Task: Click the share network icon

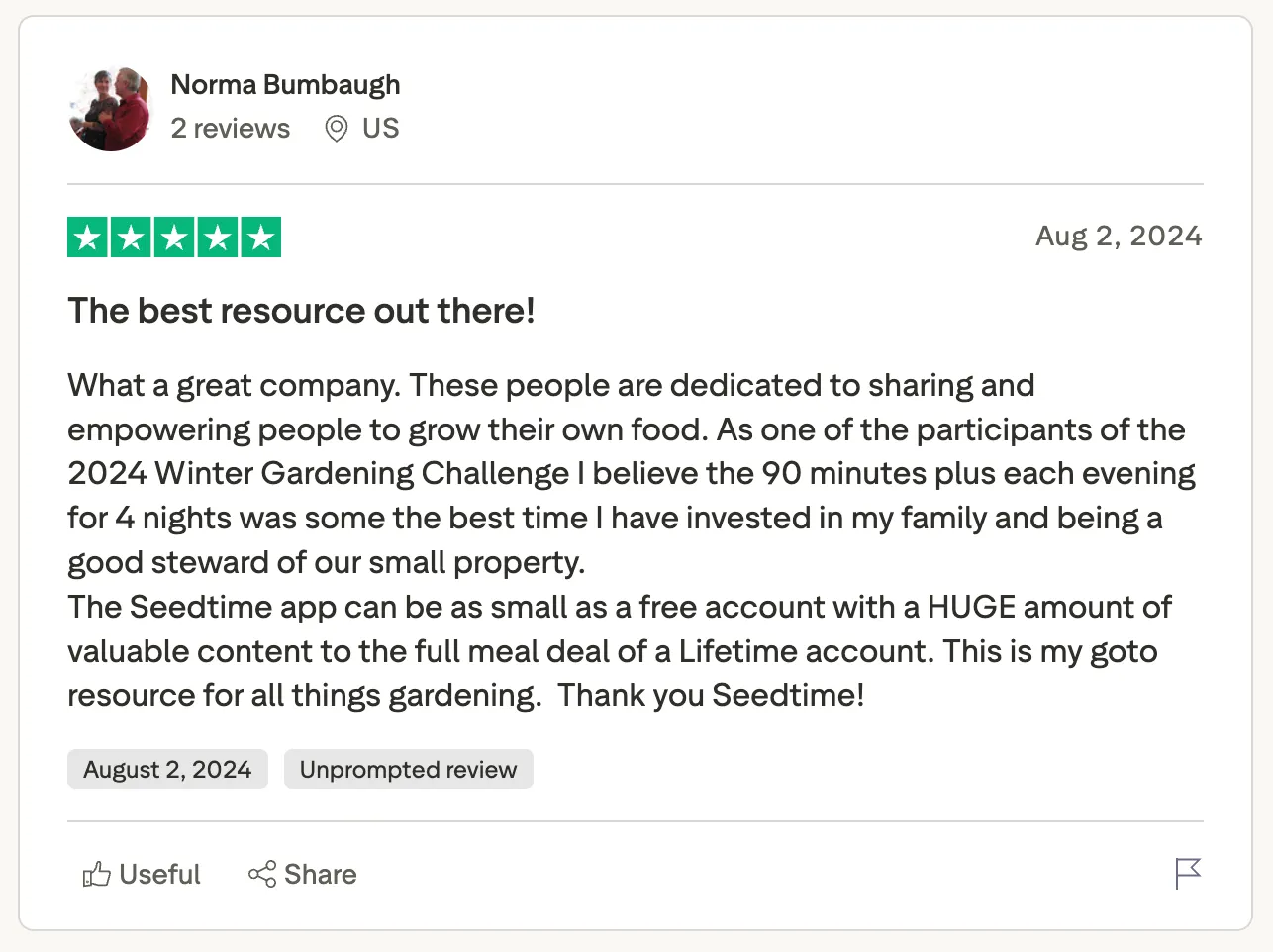Action: coord(262,875)
